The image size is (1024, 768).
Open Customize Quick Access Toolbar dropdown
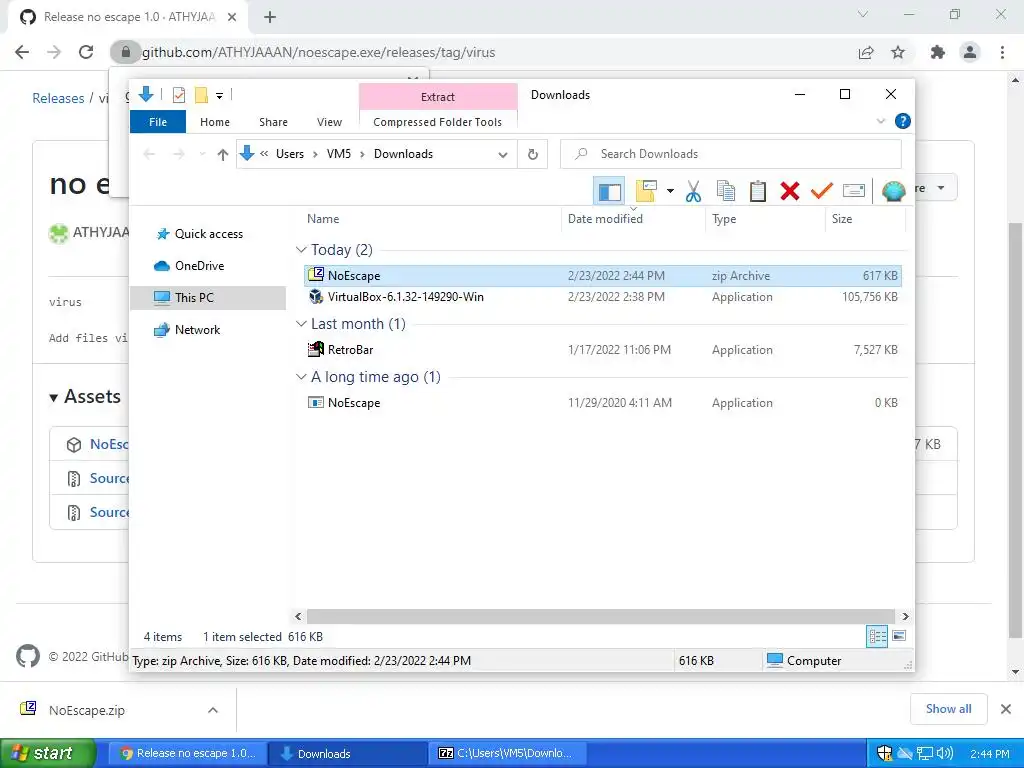pos(219,96)
